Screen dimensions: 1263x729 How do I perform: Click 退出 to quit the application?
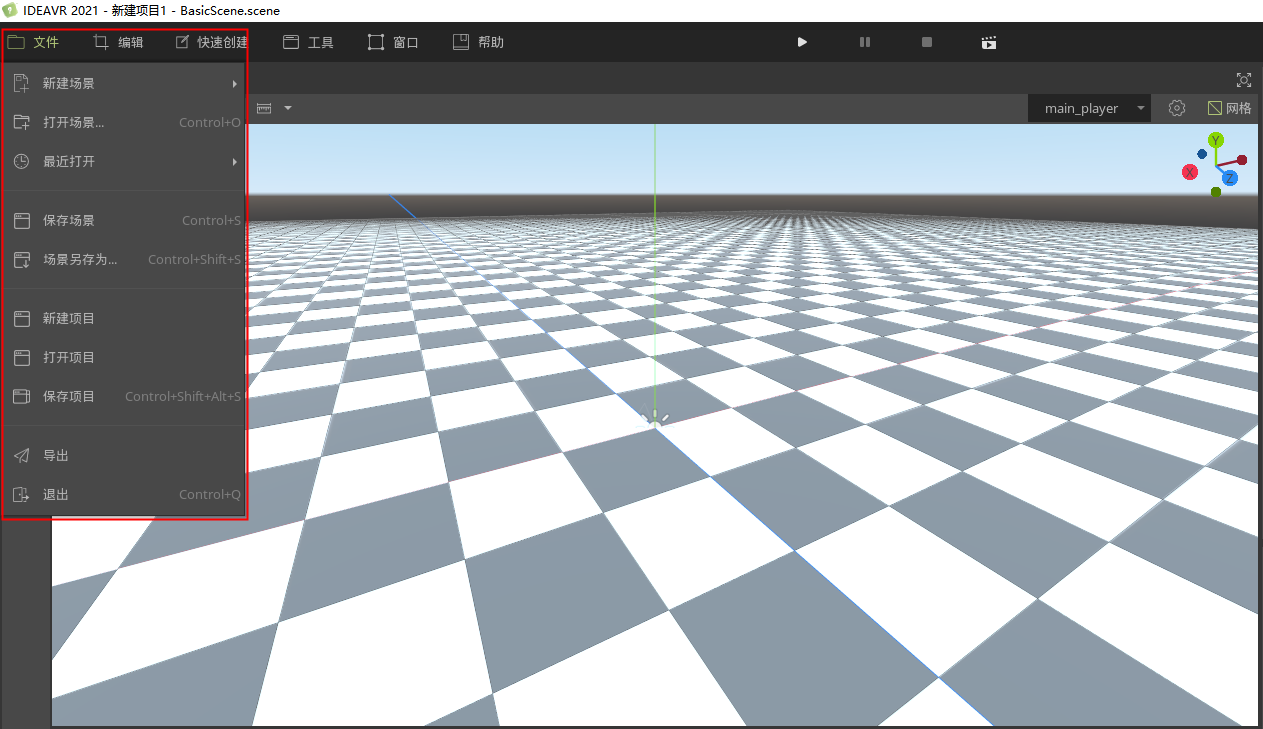coord(124,495)
